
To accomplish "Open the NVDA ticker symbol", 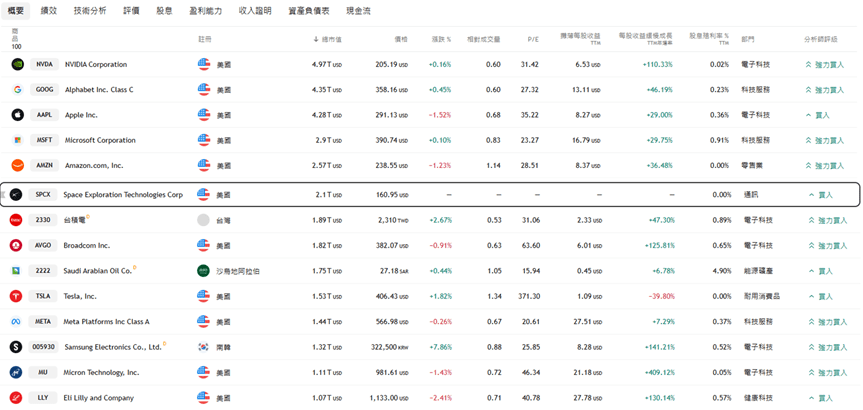I will click(x=44, y=64).
